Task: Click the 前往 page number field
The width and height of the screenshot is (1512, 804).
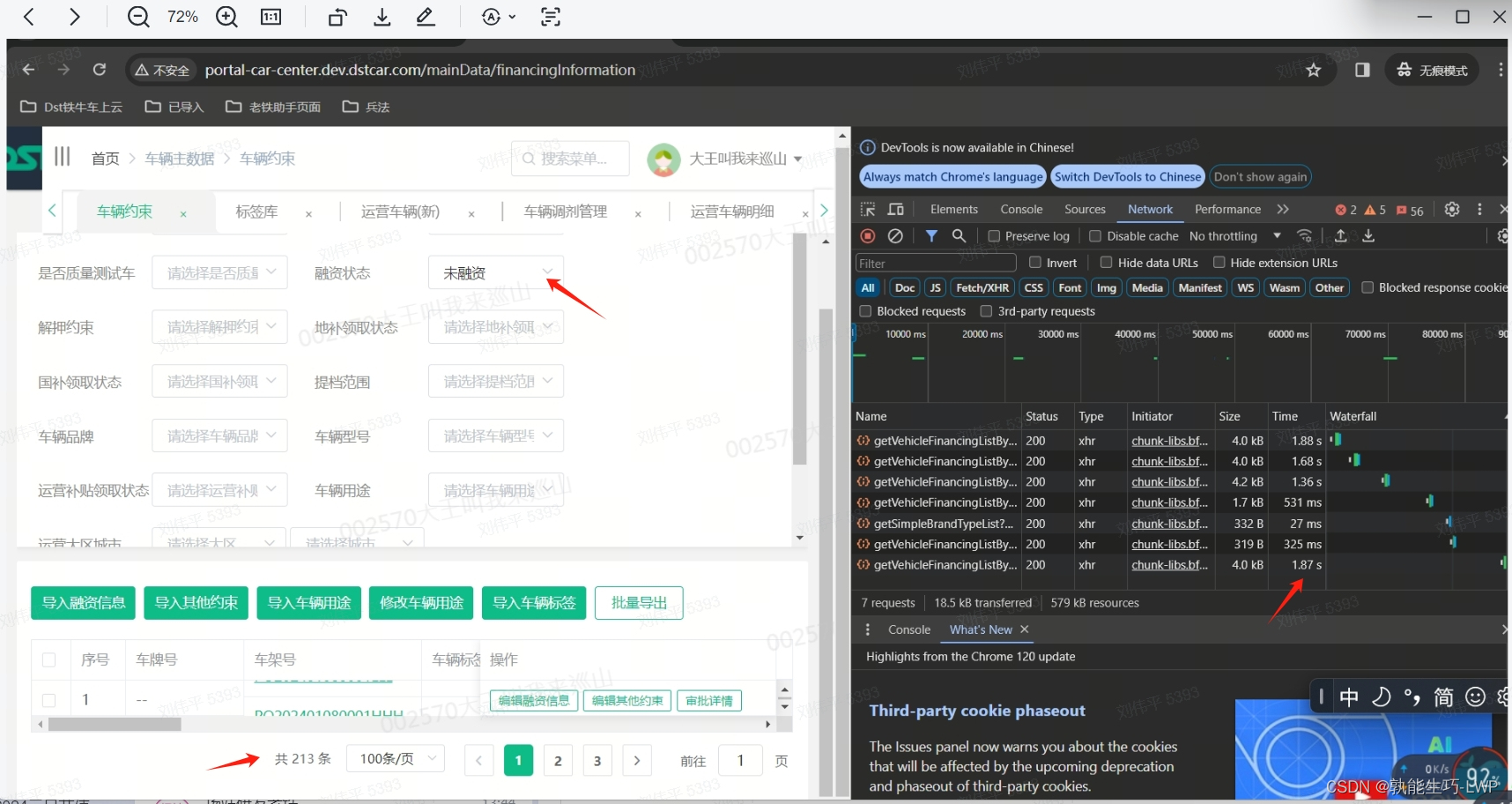Action: click(741, 760)
